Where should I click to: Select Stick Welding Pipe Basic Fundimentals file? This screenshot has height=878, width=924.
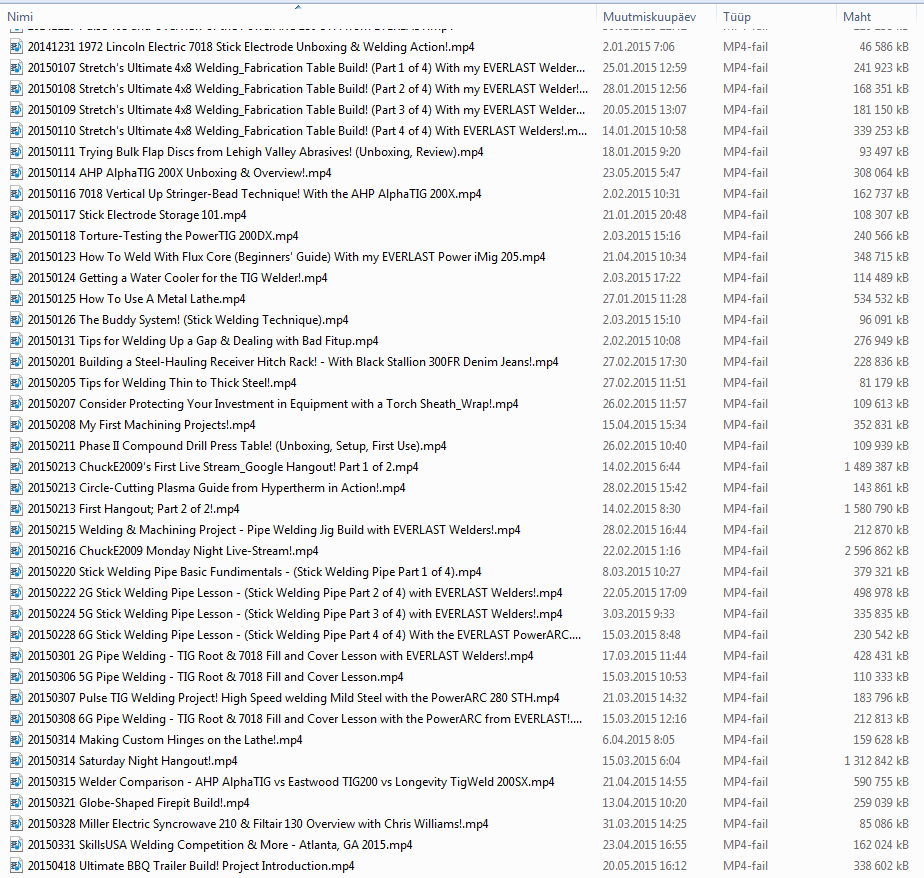pos(254,572)
